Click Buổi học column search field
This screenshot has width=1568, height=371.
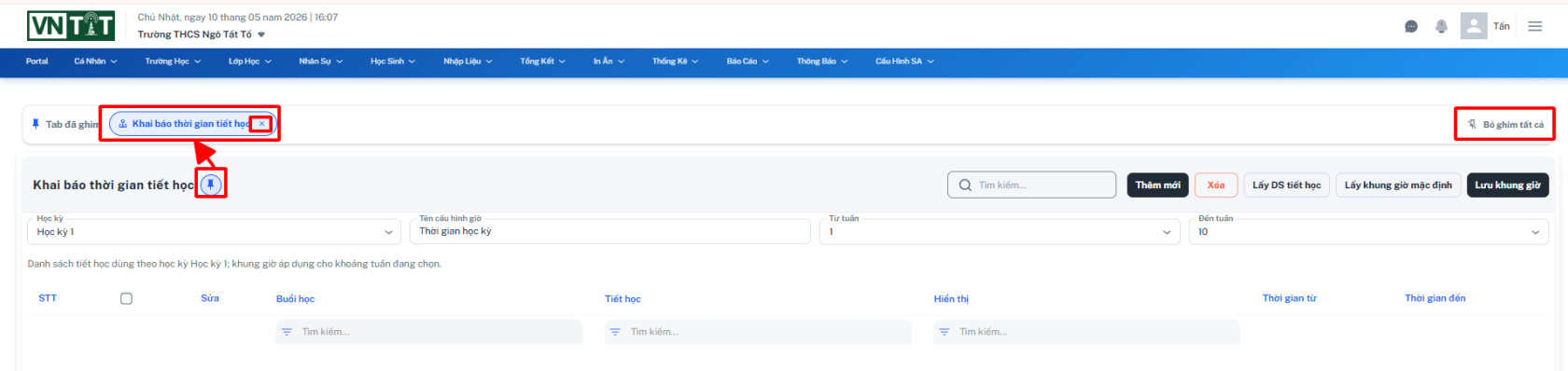pos(429,332)
